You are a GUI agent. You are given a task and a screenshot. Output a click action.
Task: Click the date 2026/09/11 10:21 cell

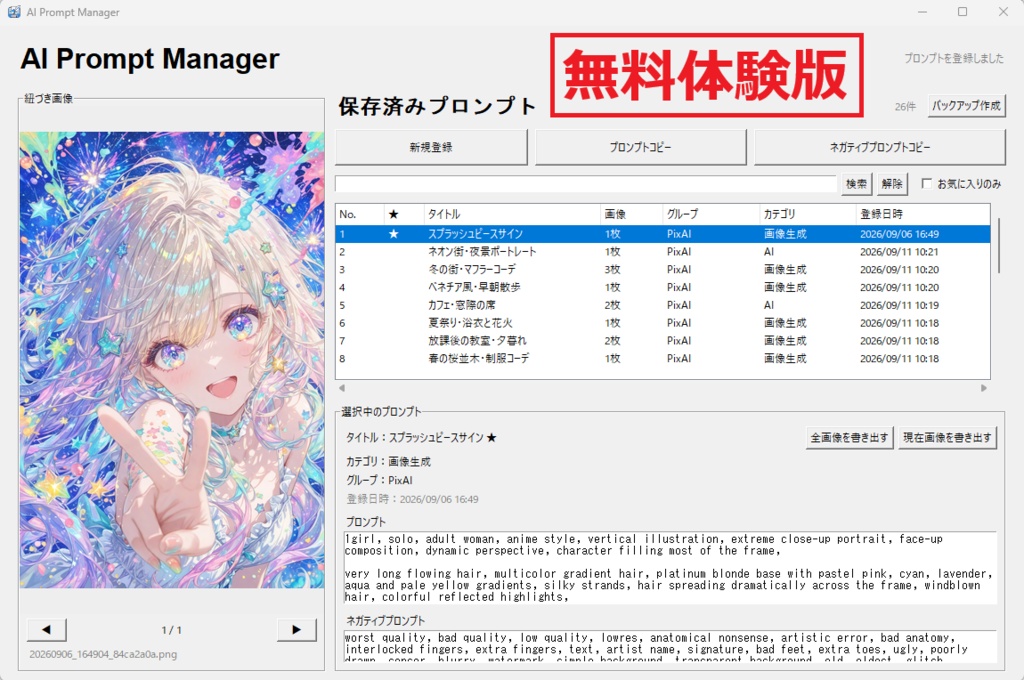point(899,251)
